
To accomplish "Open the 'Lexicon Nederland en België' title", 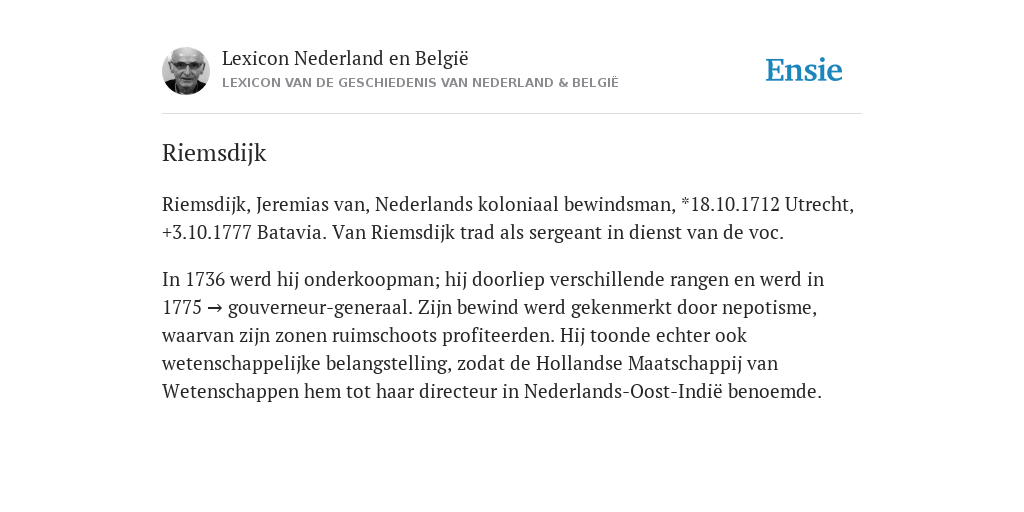I will (345, 58).
